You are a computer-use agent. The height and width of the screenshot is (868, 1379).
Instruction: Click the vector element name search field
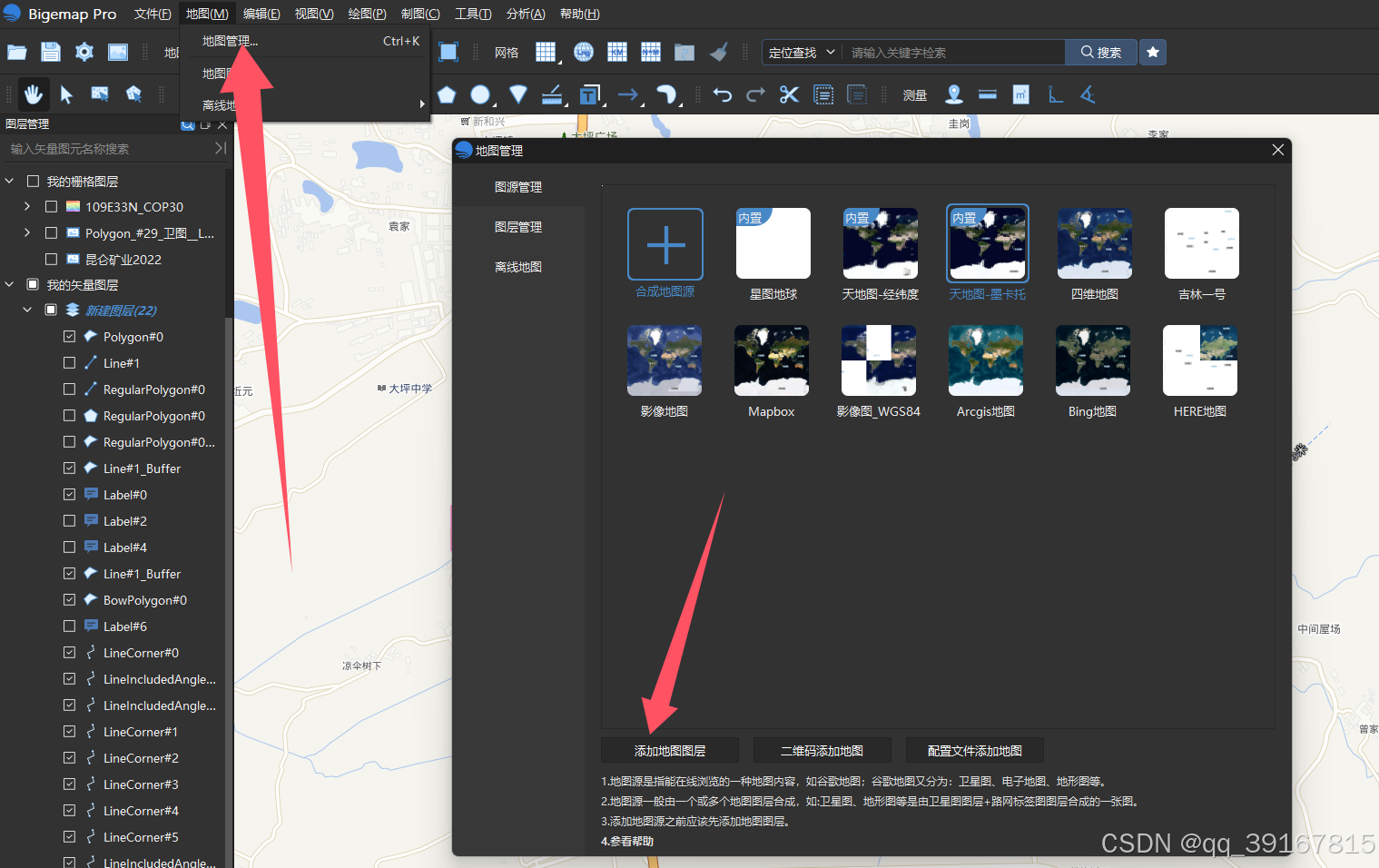coord(109,149)
